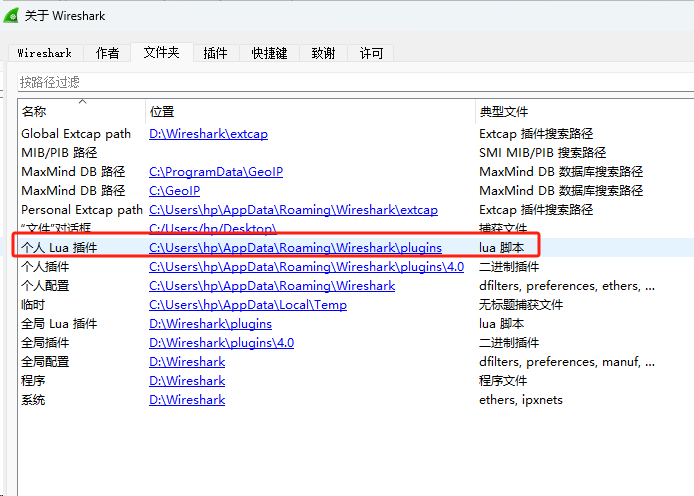Select the 全局 Lua 插件 row name

coord(59,324)
